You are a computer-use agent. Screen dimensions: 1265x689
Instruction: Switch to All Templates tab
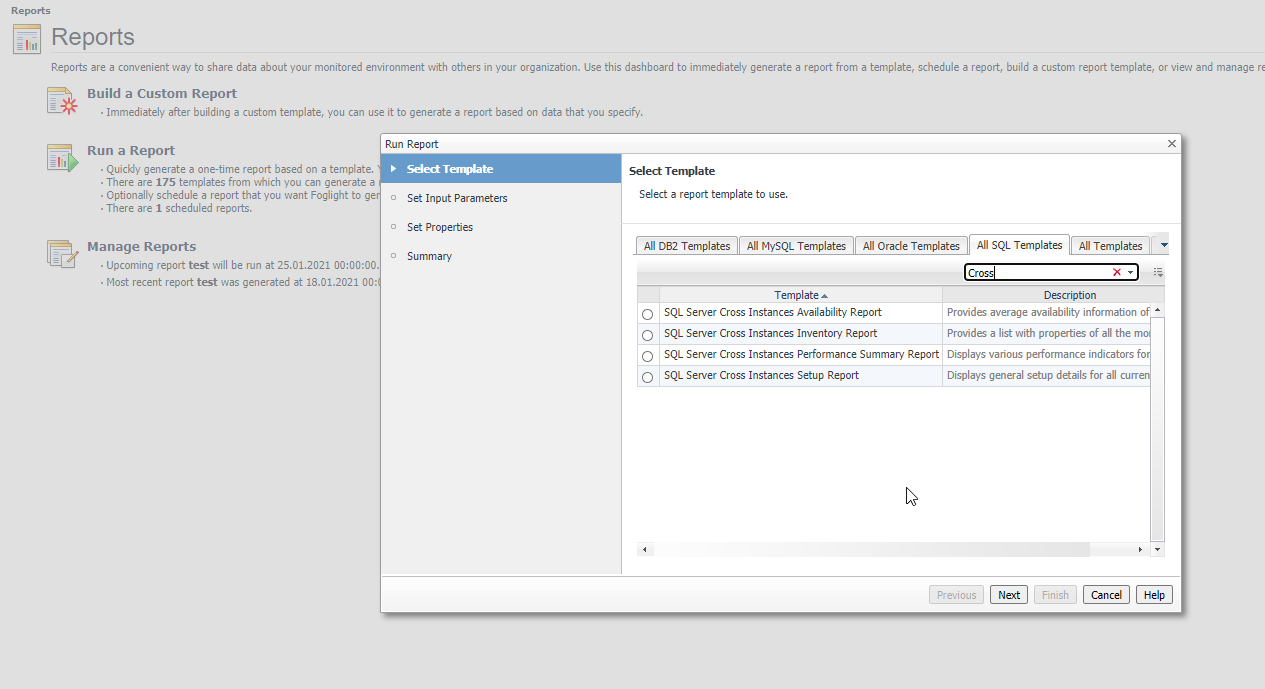tap(1110, 246)
